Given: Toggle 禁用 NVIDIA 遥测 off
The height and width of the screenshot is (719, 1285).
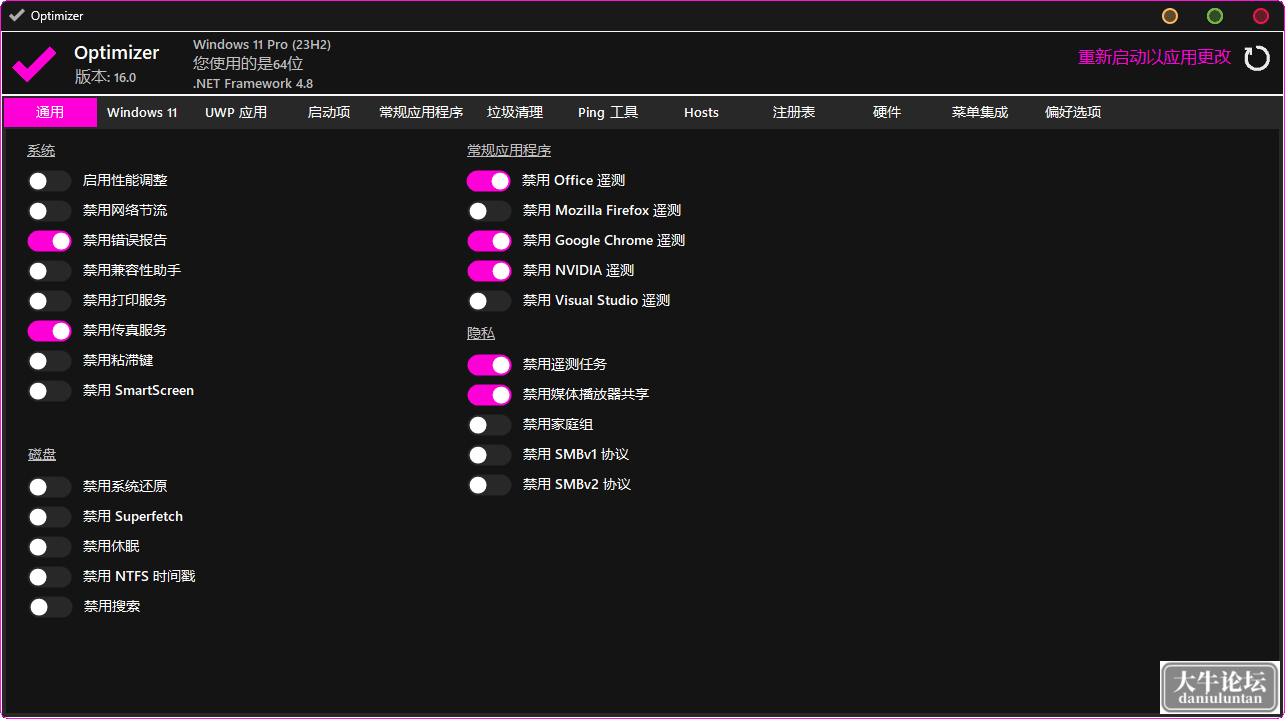Looking at the screenshot, I should 489,271.
